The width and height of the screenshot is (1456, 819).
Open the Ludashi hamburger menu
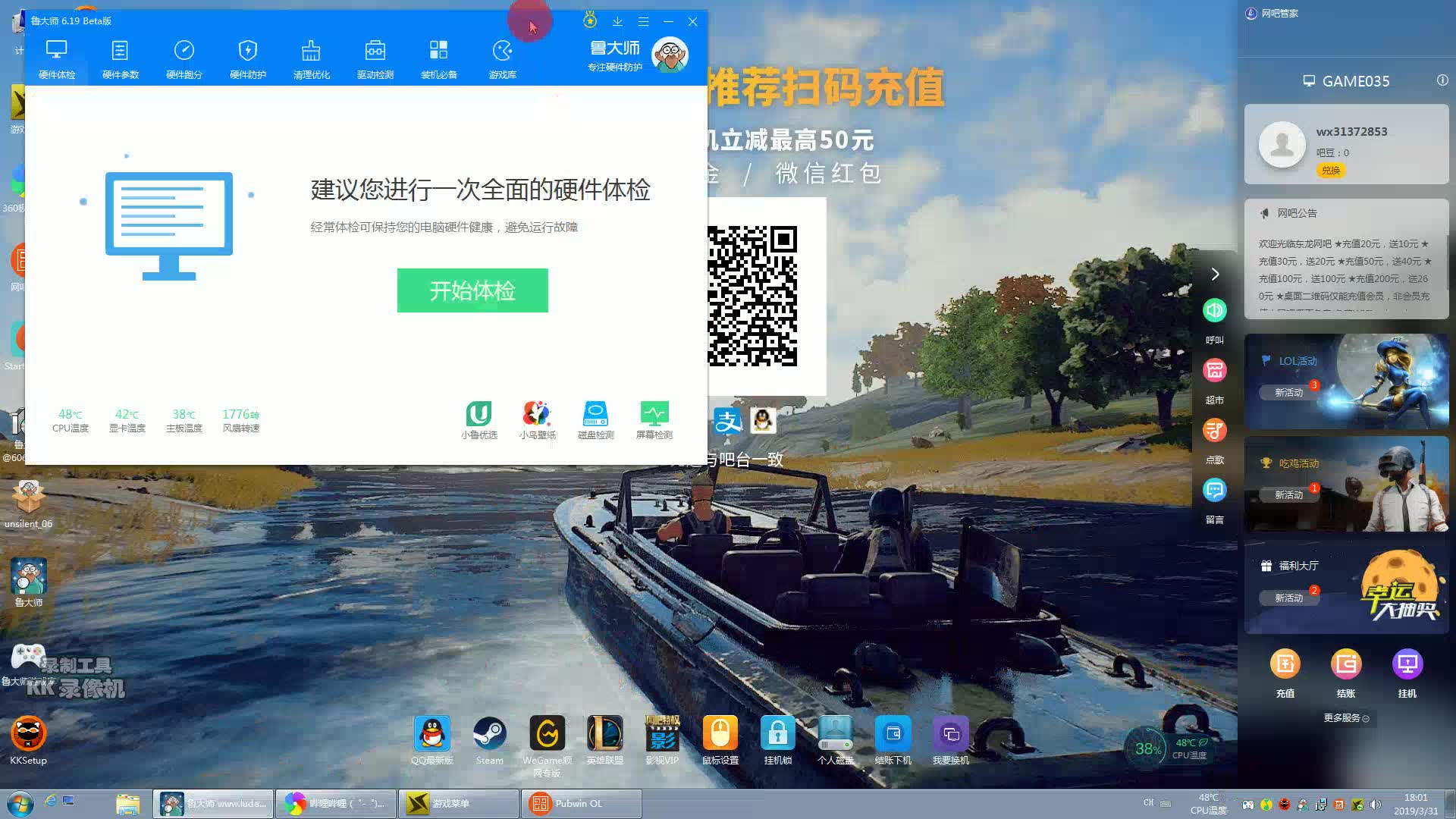point(643,21)
